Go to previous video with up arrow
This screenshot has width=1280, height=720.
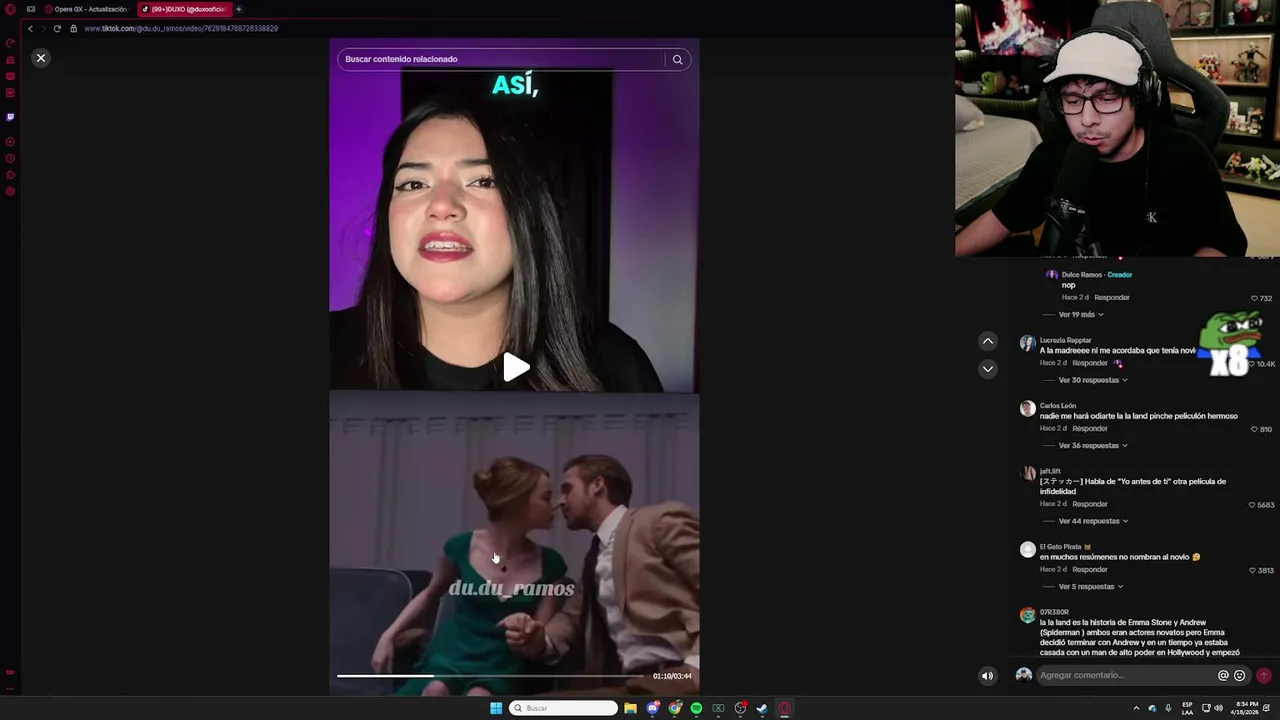point(987,341)
